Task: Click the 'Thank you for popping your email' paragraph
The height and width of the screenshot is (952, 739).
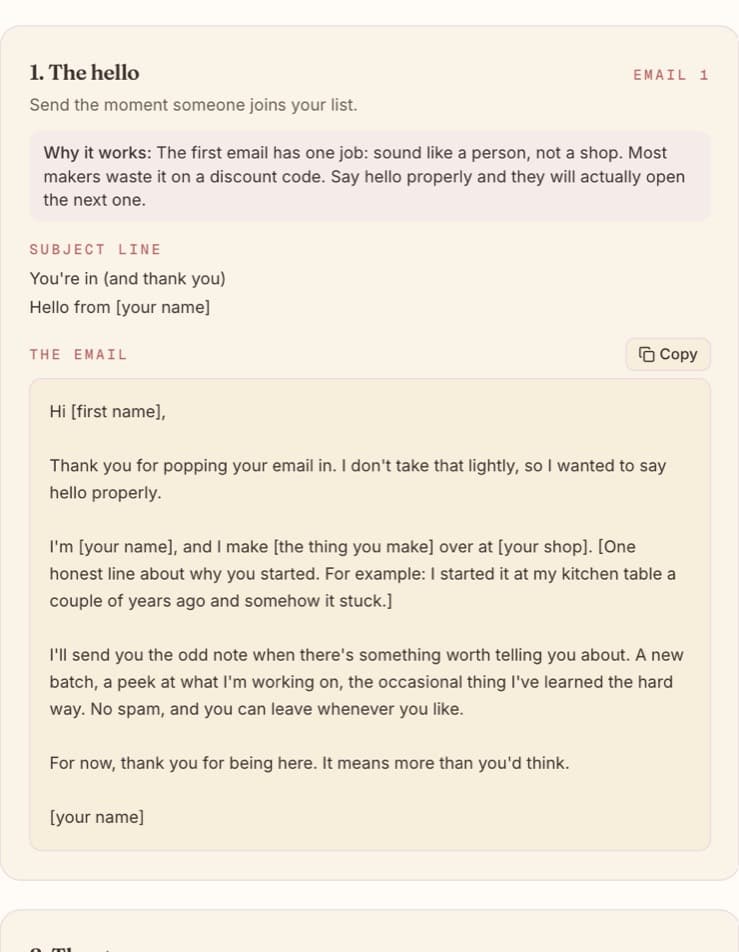Action: pyautogui.click(x=358, y=479)
